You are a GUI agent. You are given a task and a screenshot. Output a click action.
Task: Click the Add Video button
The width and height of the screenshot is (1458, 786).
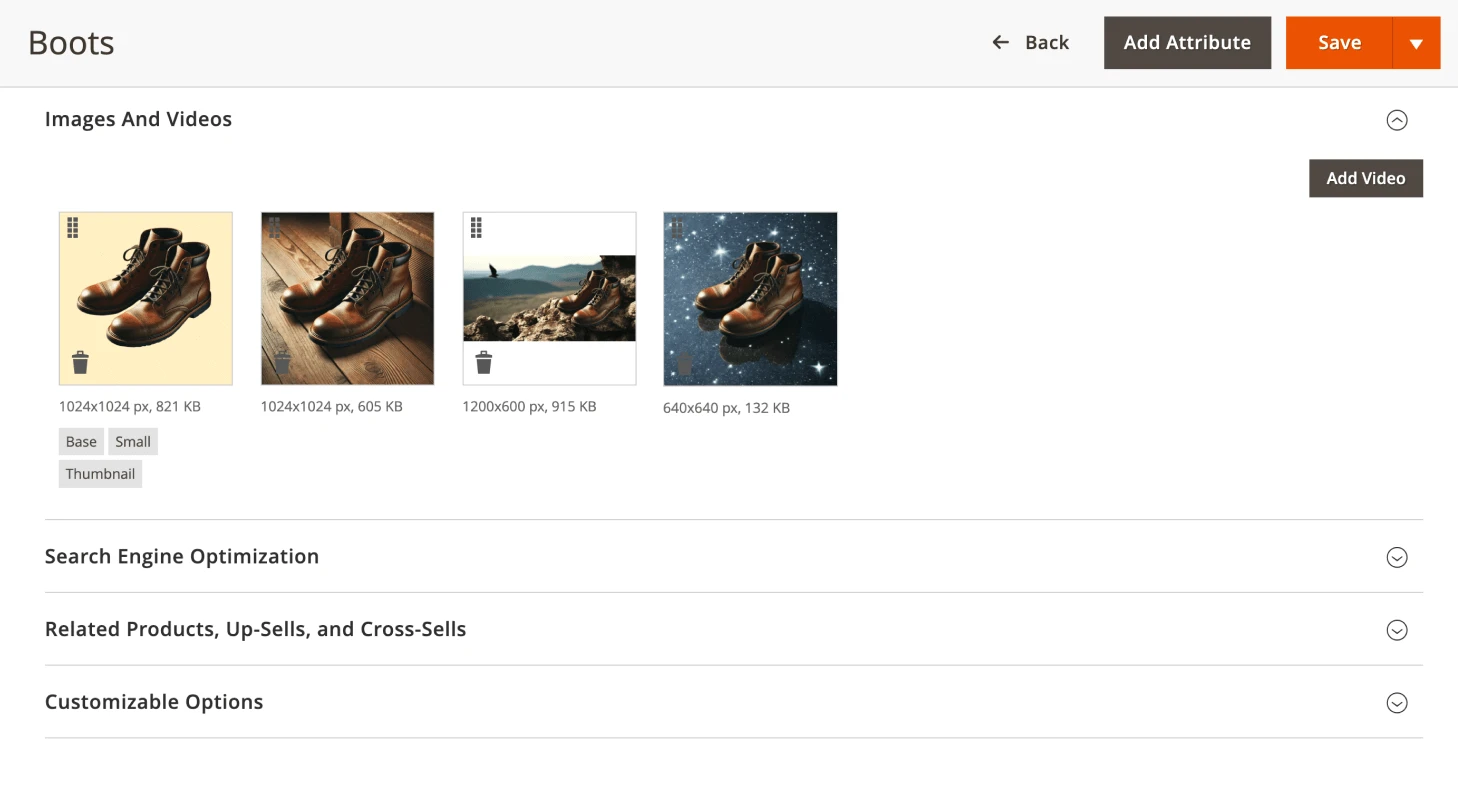click(x=1366, y=178)
